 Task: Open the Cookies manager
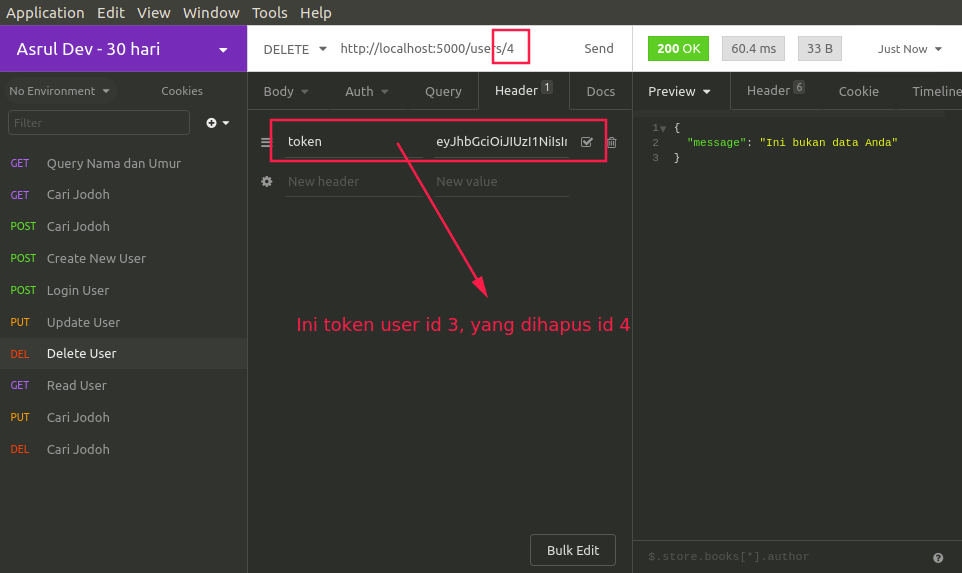182,91
